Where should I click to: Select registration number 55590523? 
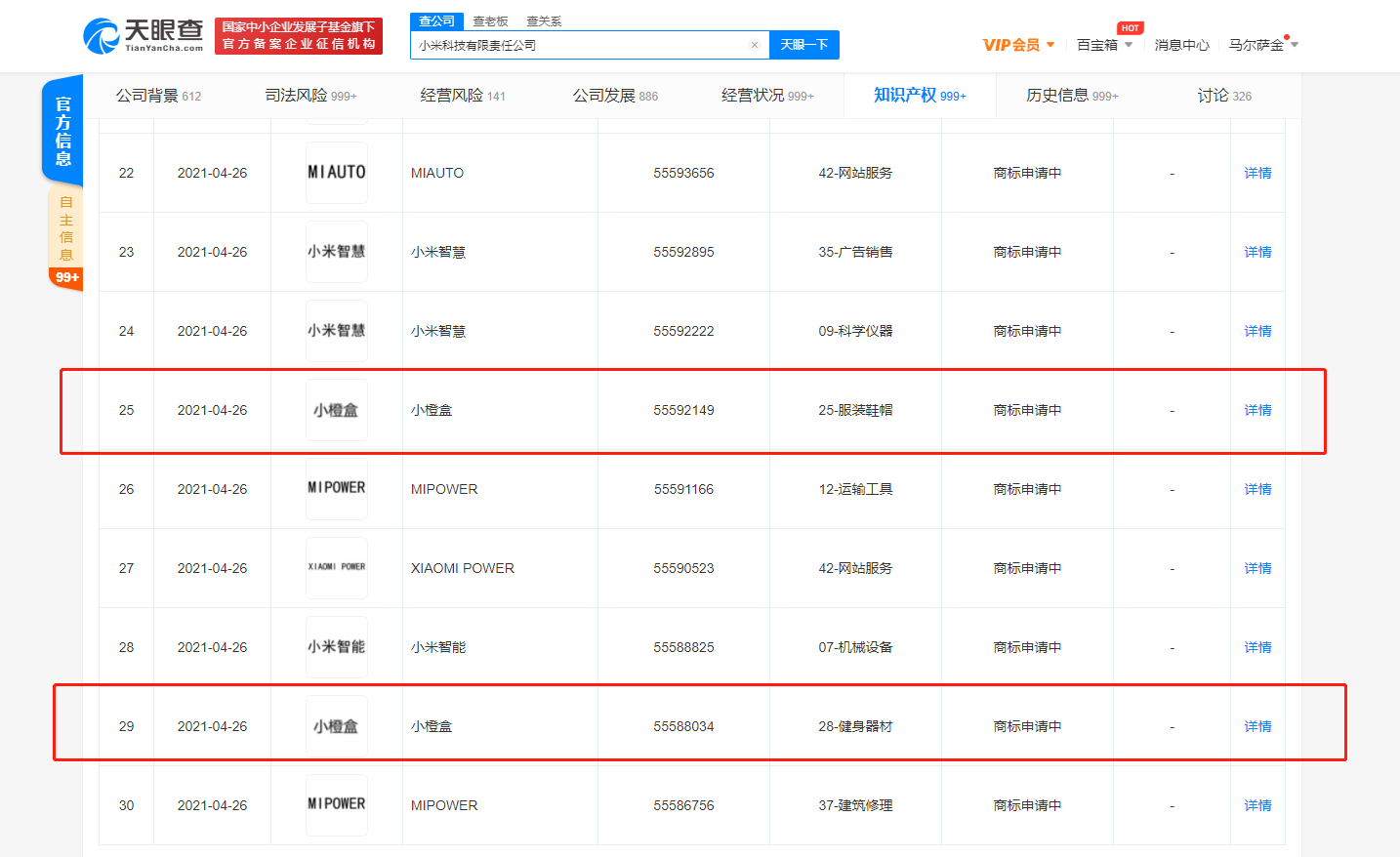[683, 568]
